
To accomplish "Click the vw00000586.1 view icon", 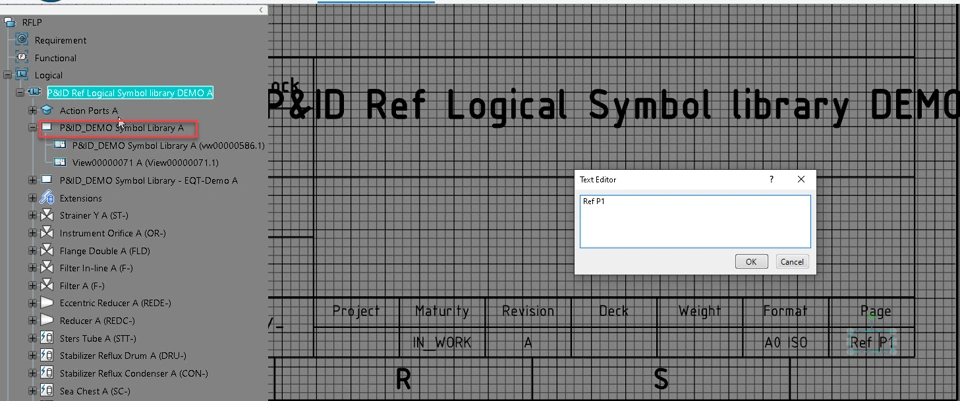I will pyautogui.click(x=60, y=145).
